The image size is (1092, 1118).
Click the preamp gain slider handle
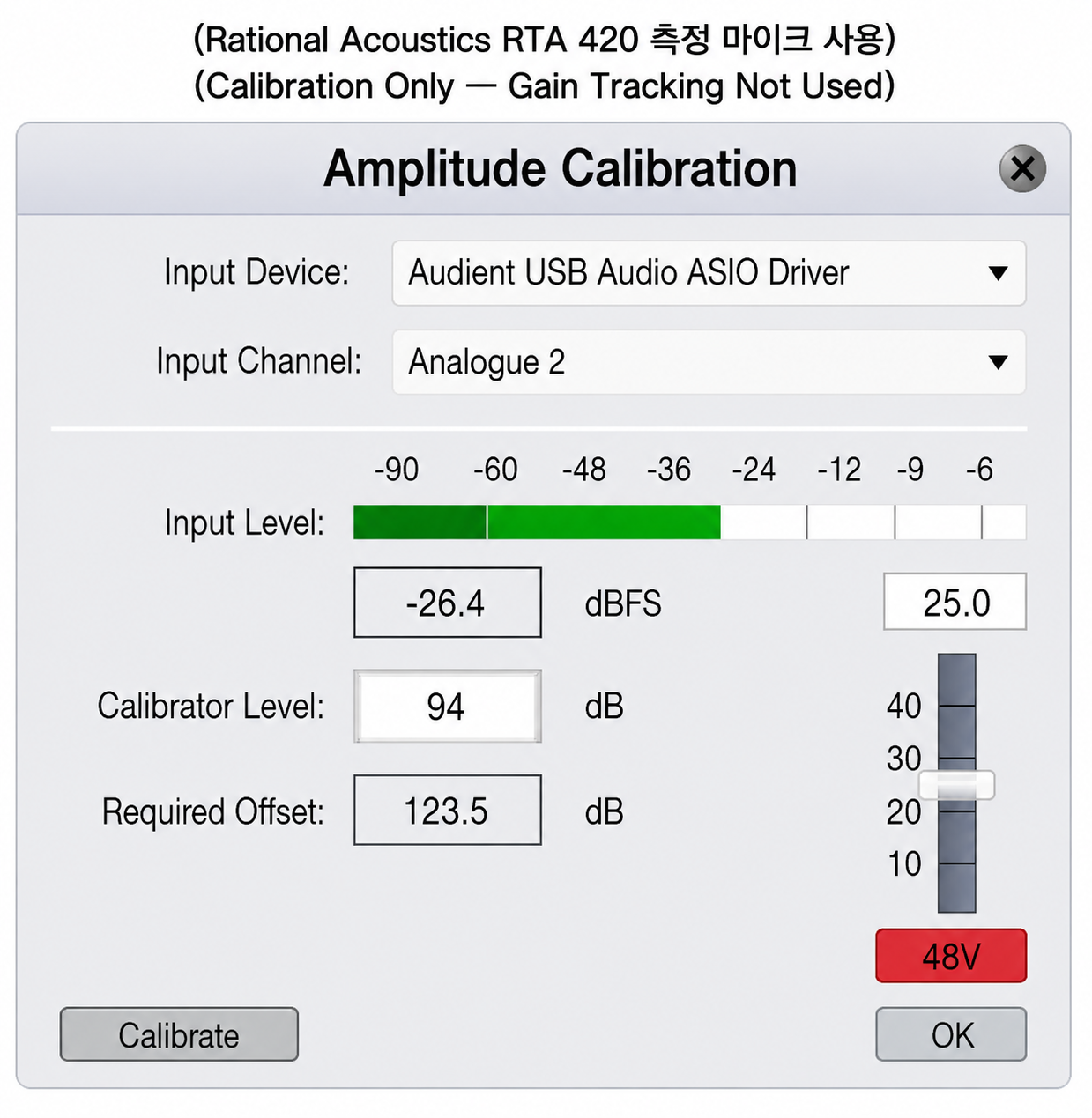click(x=957, y=785)
